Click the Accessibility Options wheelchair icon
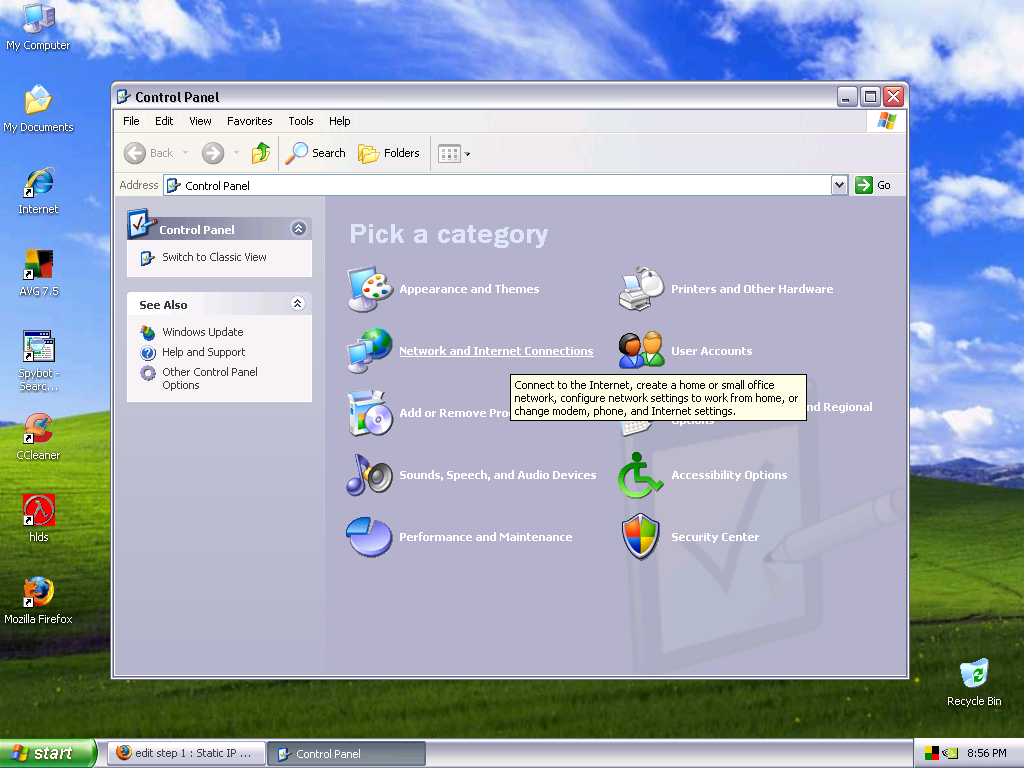 (641, 475)
